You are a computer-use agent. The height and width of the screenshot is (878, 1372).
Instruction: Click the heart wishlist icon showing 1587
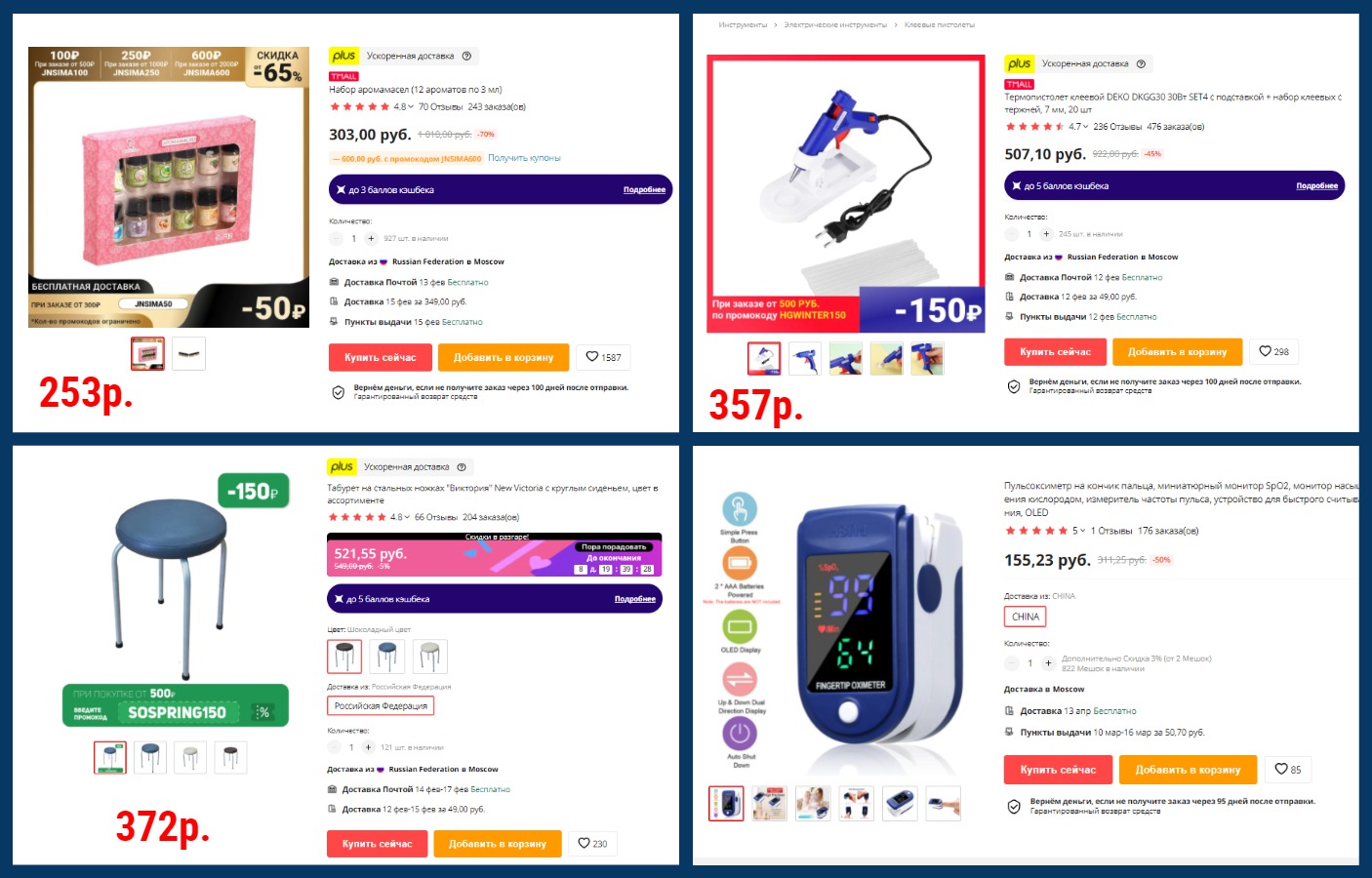(603, 357)
